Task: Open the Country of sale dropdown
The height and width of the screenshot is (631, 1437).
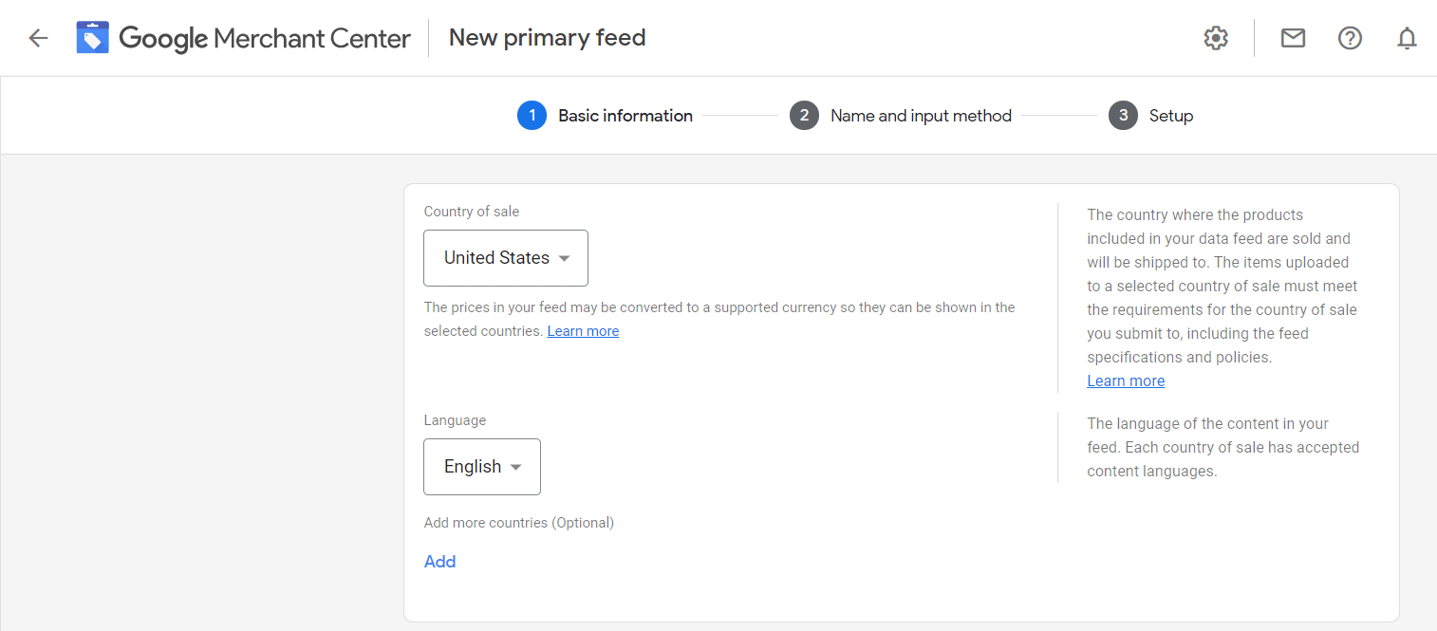Action: coord(505,257)
